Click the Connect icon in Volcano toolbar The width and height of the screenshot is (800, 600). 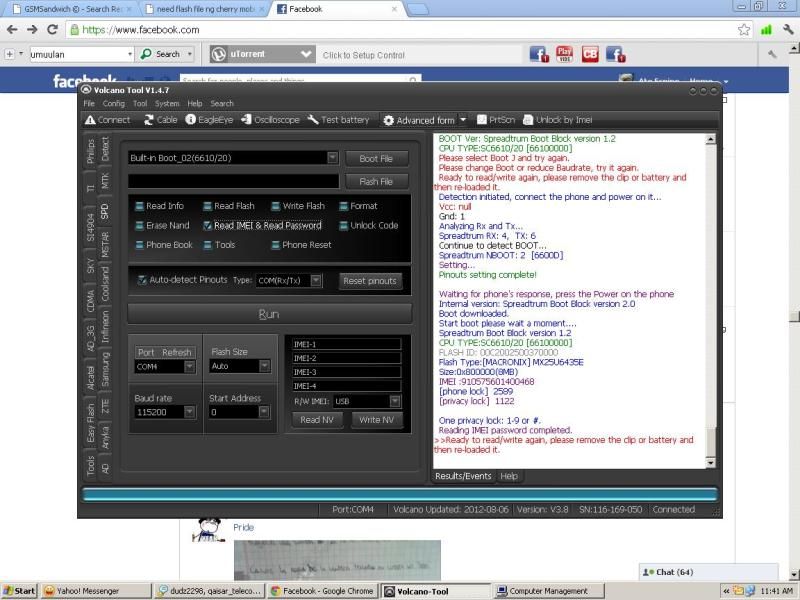coord(90,120)
